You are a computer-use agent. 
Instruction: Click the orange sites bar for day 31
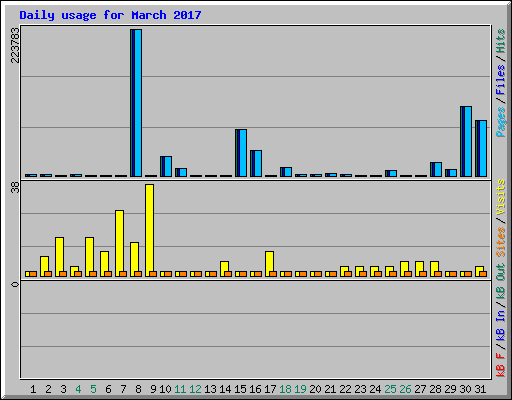click(483, 274)
